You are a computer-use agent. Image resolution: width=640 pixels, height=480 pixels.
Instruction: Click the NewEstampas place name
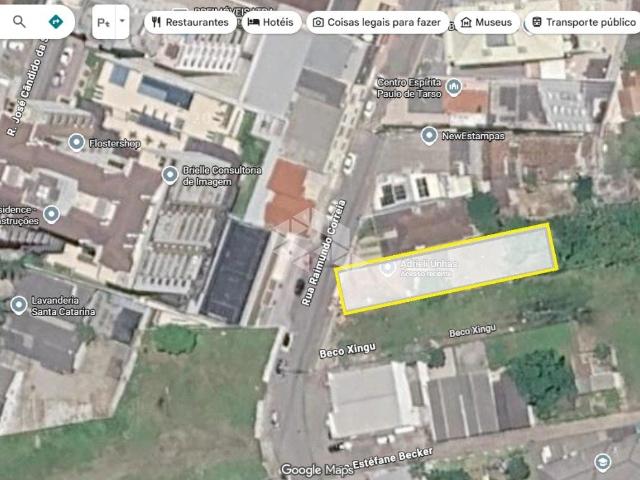coord(473,136)
